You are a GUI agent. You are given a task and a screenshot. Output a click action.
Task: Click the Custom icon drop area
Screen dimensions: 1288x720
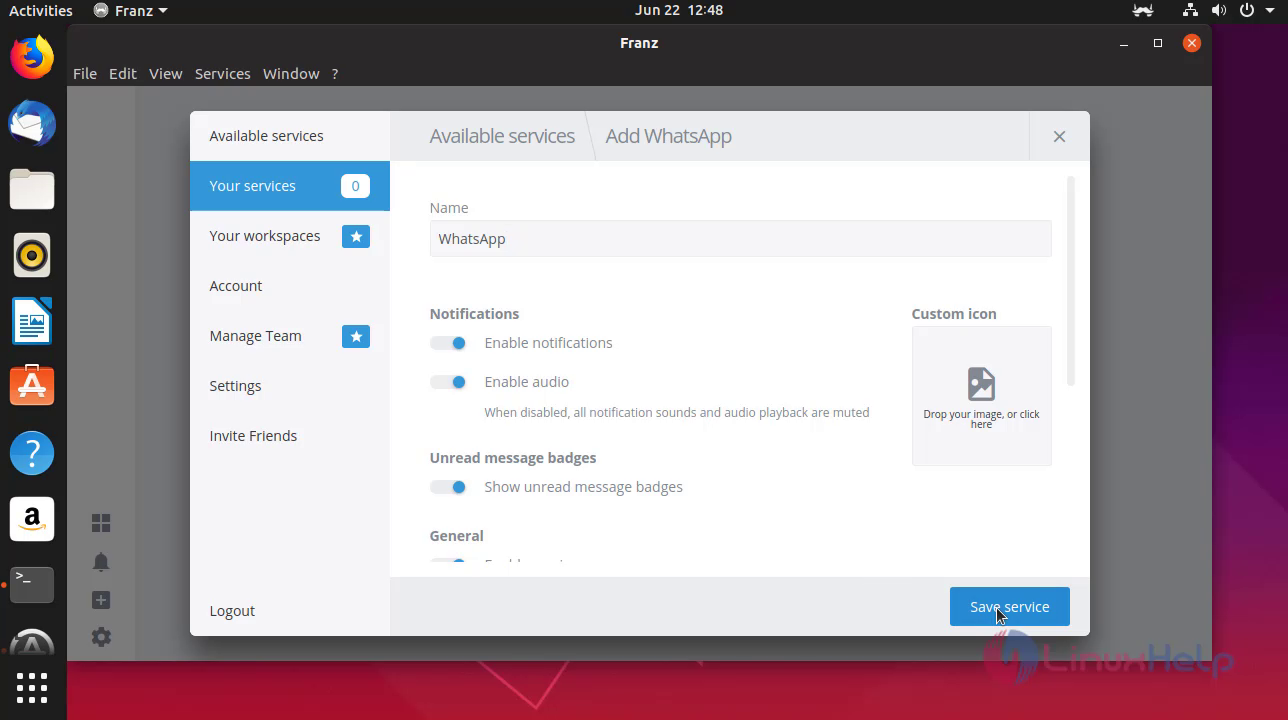pyautogui.click(x=981, y=396)
